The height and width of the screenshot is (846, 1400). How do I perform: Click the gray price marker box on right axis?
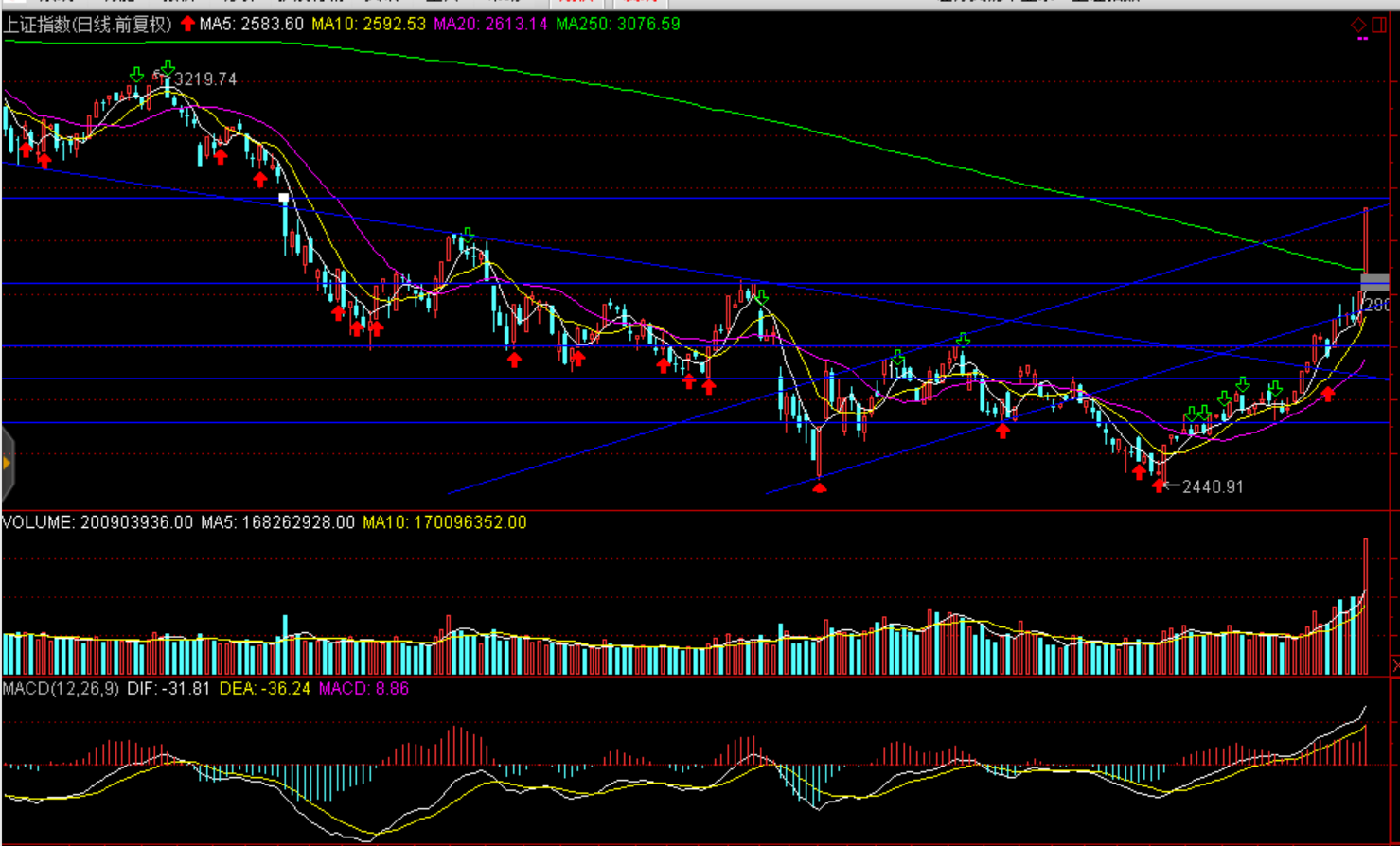point(1374,282)
